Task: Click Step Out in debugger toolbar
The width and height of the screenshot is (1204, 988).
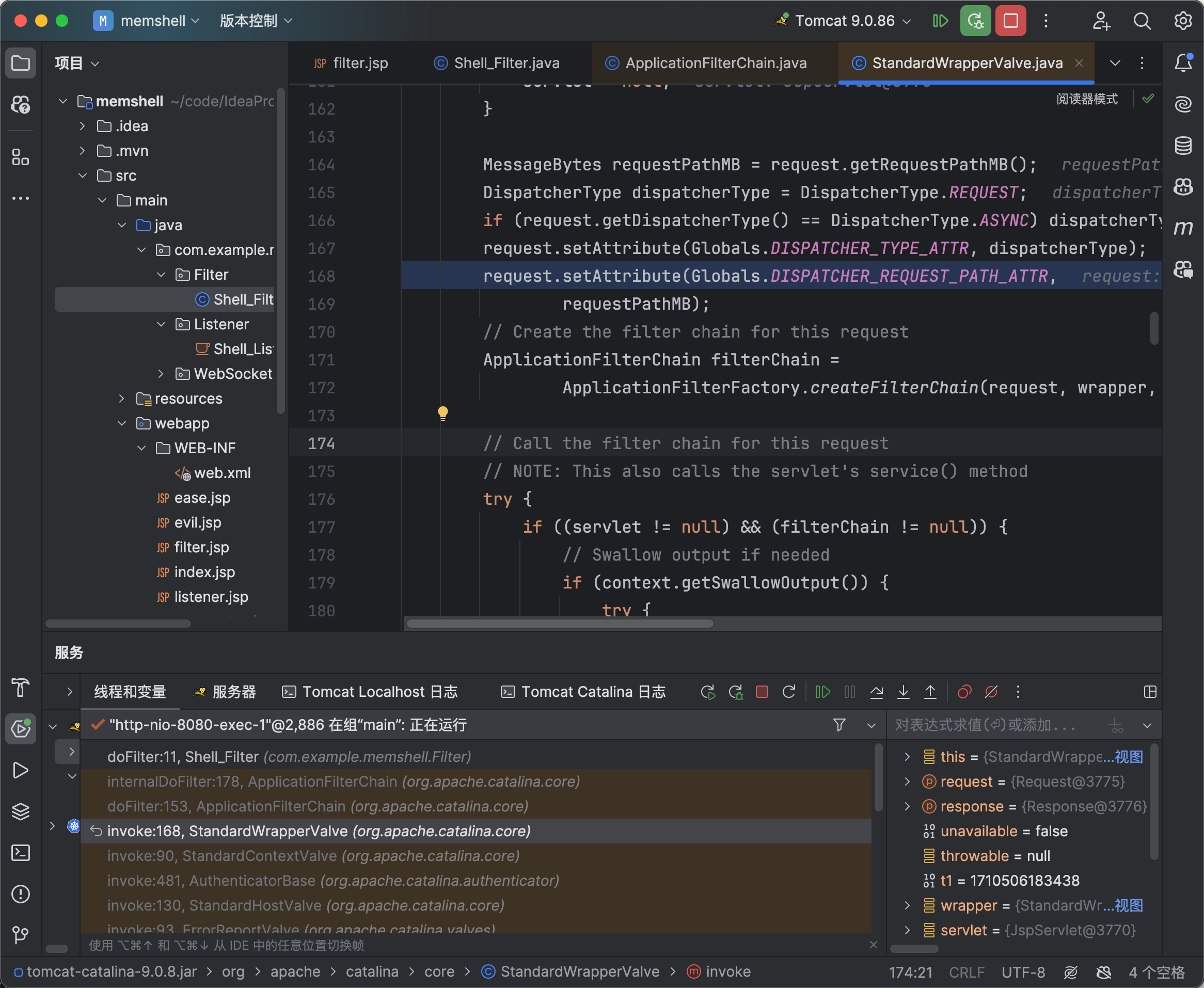Action: click(930, 692)
